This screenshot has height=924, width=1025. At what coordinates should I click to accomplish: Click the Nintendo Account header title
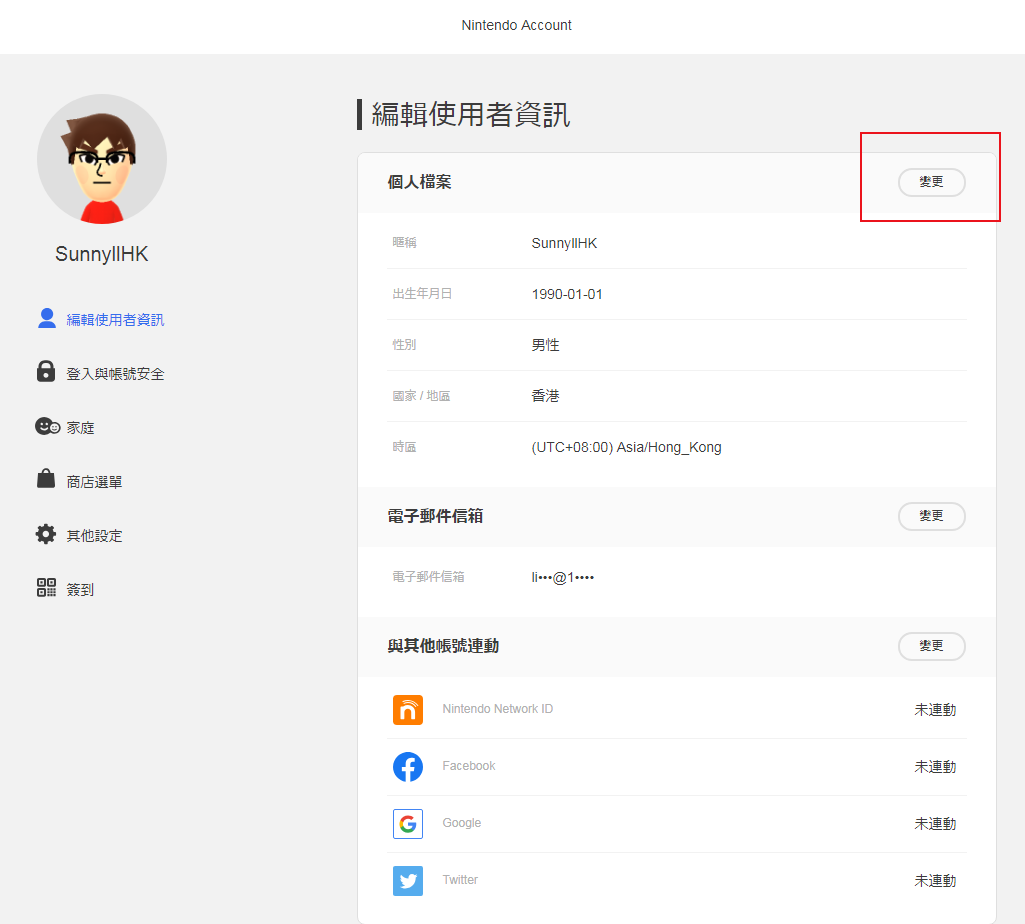(x=516, y=25)
